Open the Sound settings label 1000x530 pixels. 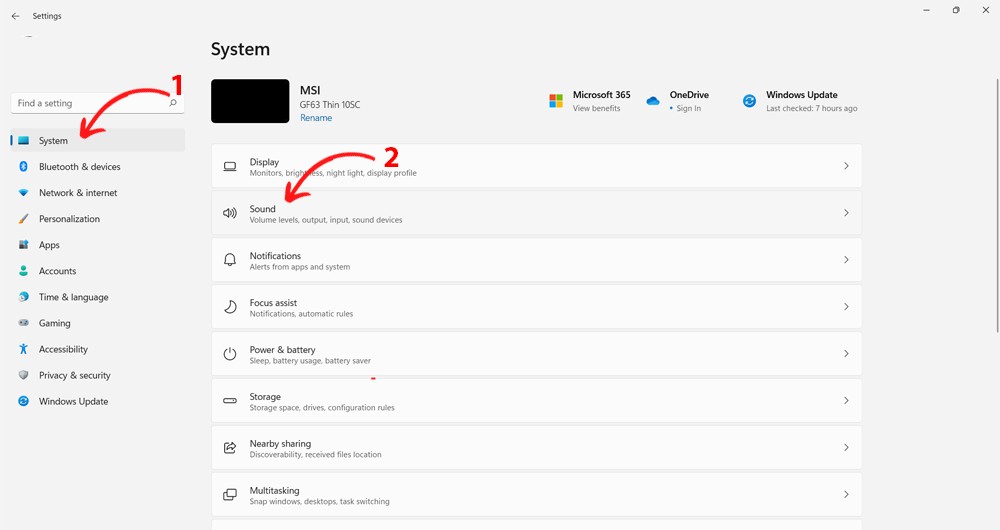point(262,209)
